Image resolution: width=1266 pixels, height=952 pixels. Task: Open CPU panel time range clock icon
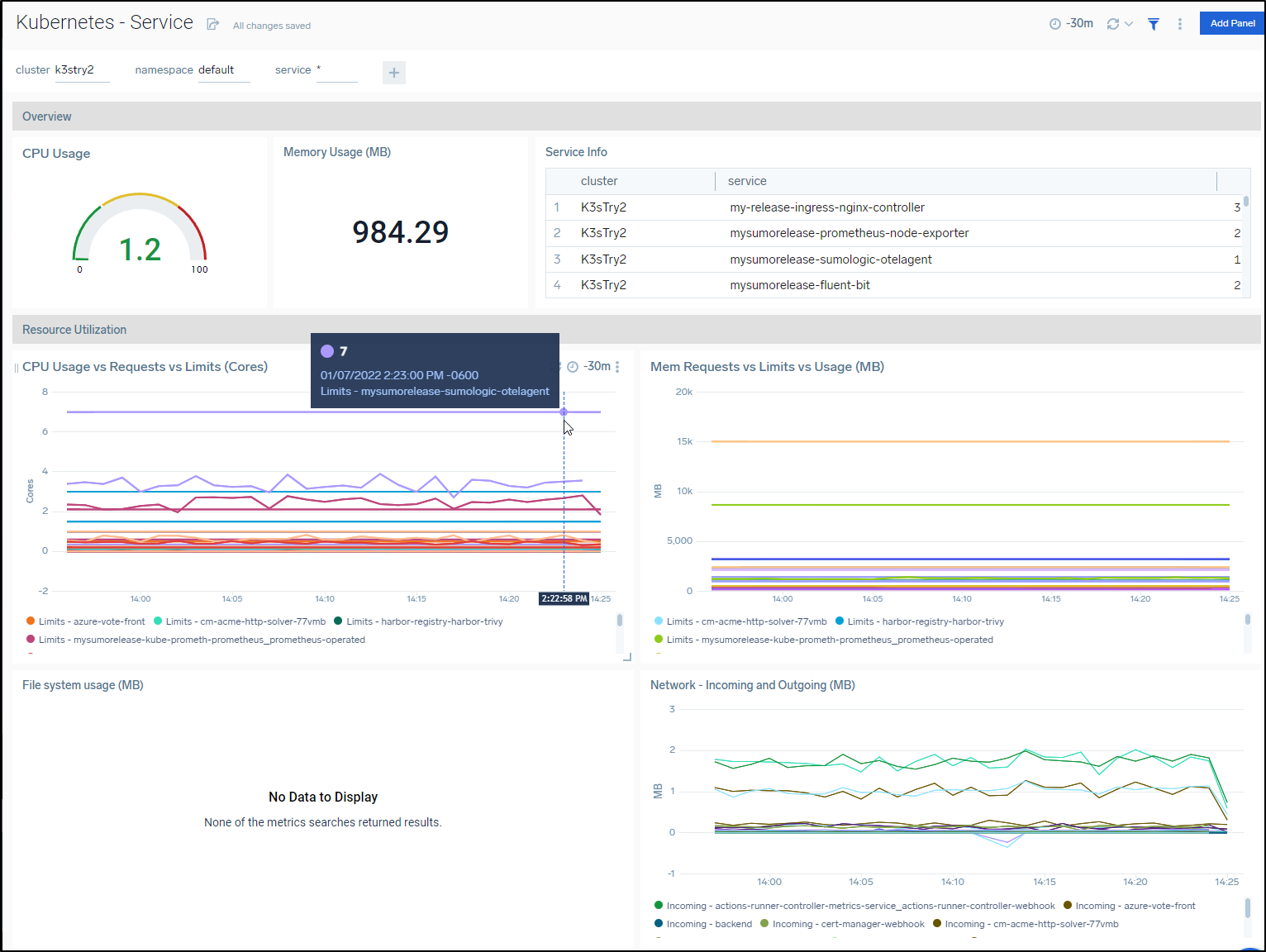[x=573, y=367]
